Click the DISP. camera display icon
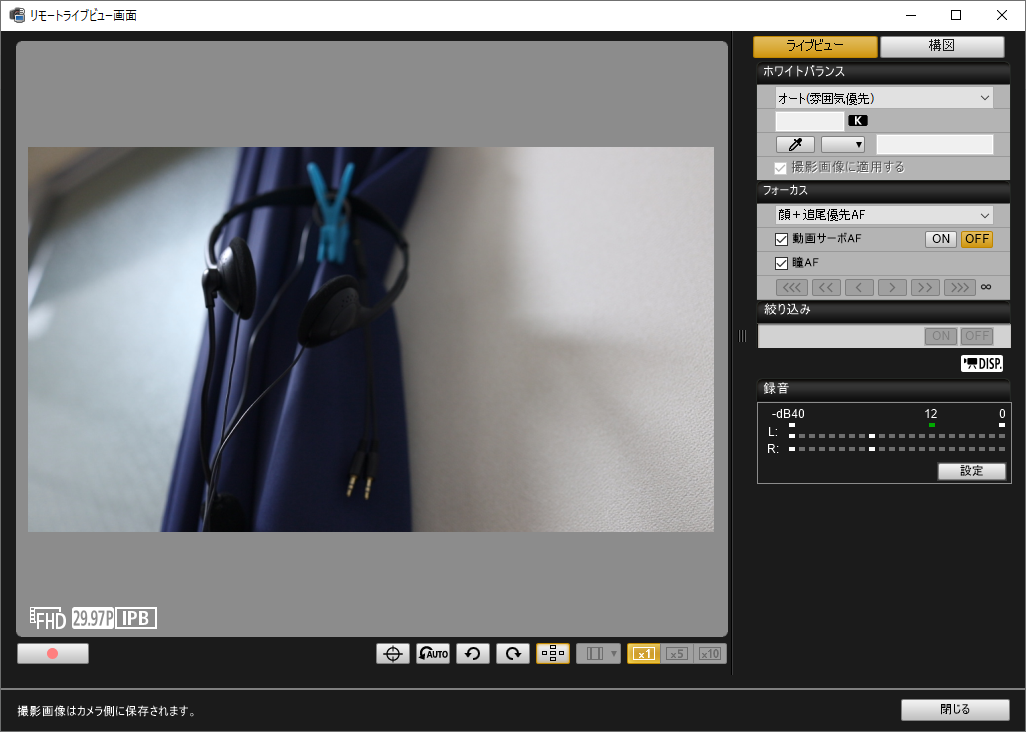This screenshot has height=732, width=1026. pyautogui.click(x=981, y=363)
